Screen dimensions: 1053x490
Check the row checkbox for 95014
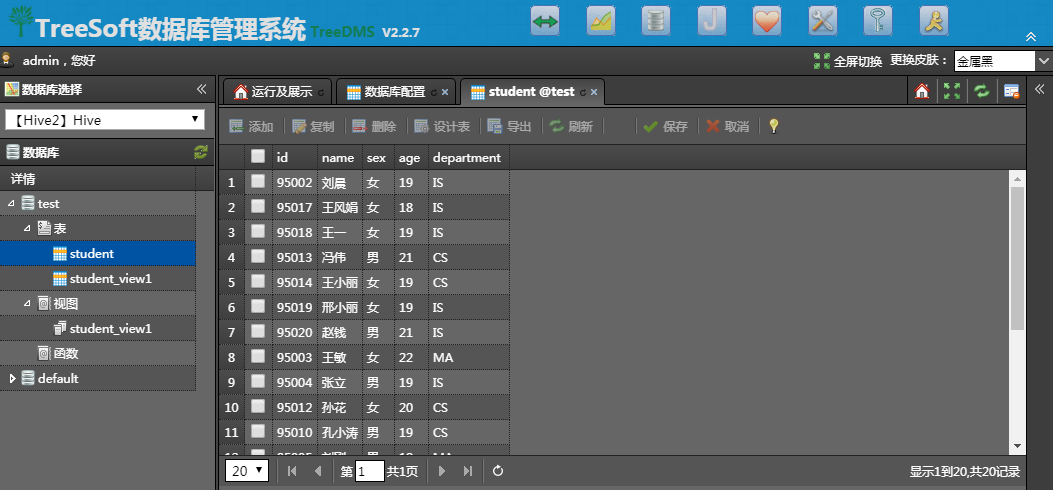(x=258, y=281)
